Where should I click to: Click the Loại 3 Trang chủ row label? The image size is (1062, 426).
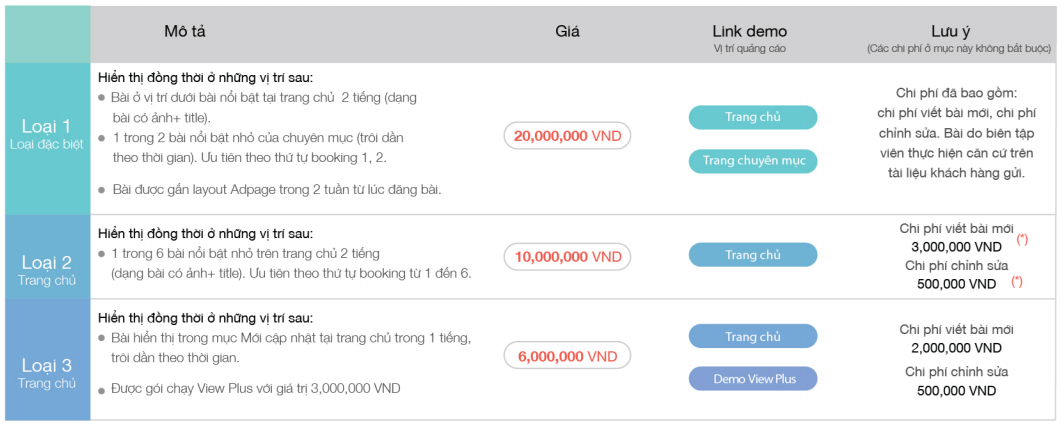click(x=47, y=372)
